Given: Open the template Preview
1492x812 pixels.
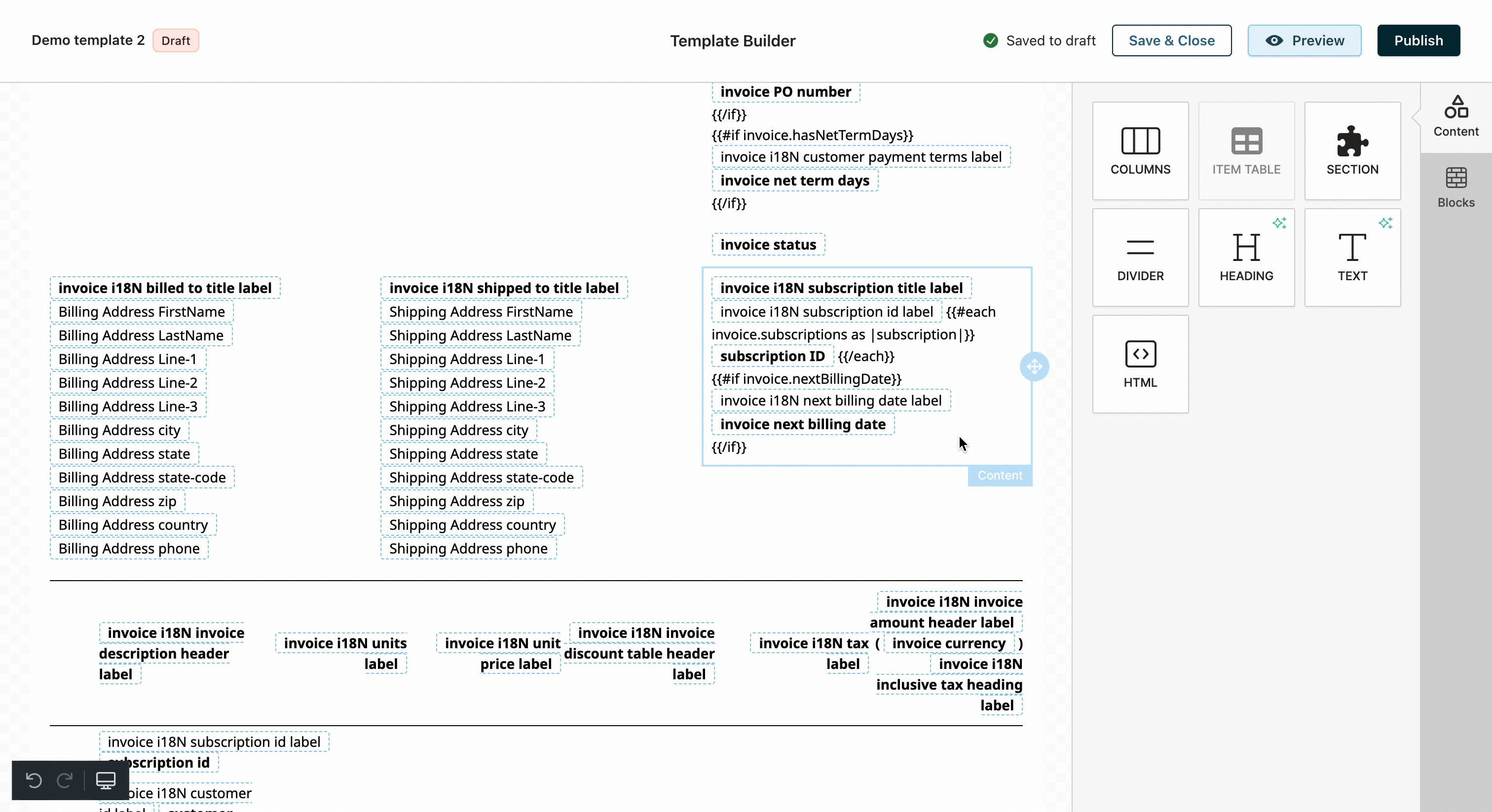Looking at the screenshot, I should (x=1304, y=40).
